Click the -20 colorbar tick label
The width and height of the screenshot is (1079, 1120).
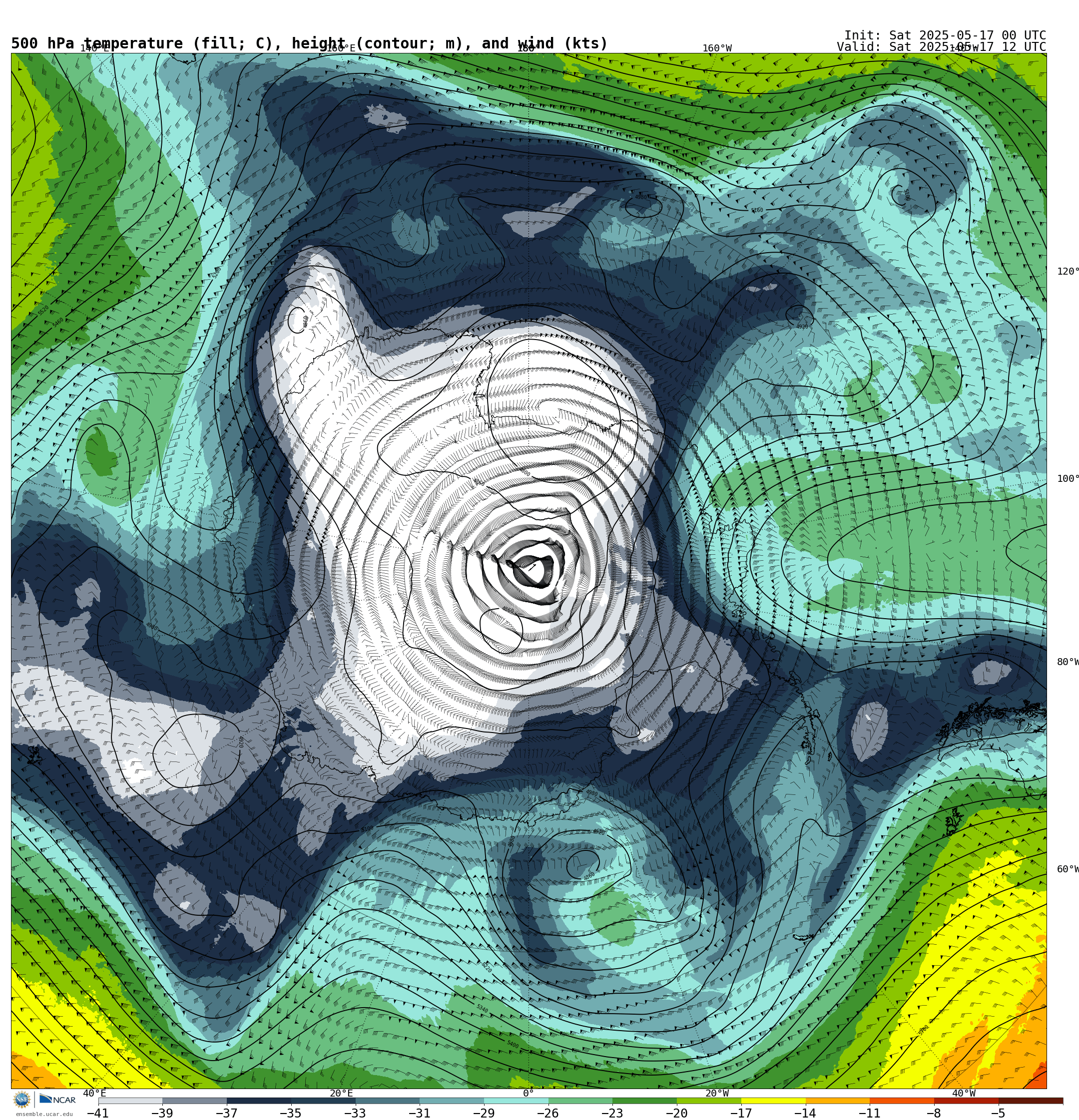click(x=676, y=1113)
